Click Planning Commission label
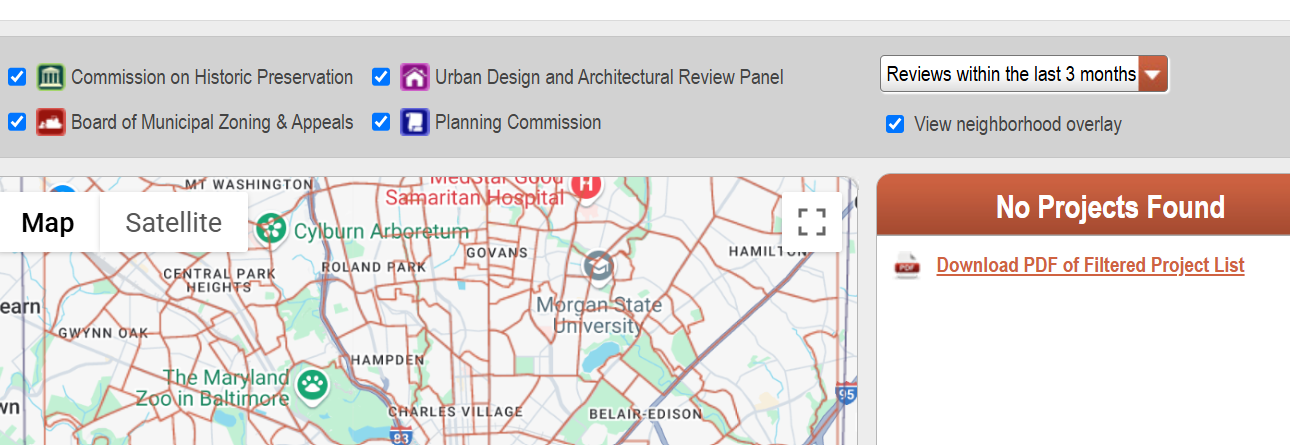The width and height of the screenshot is (1290, 445). (518, 122)
